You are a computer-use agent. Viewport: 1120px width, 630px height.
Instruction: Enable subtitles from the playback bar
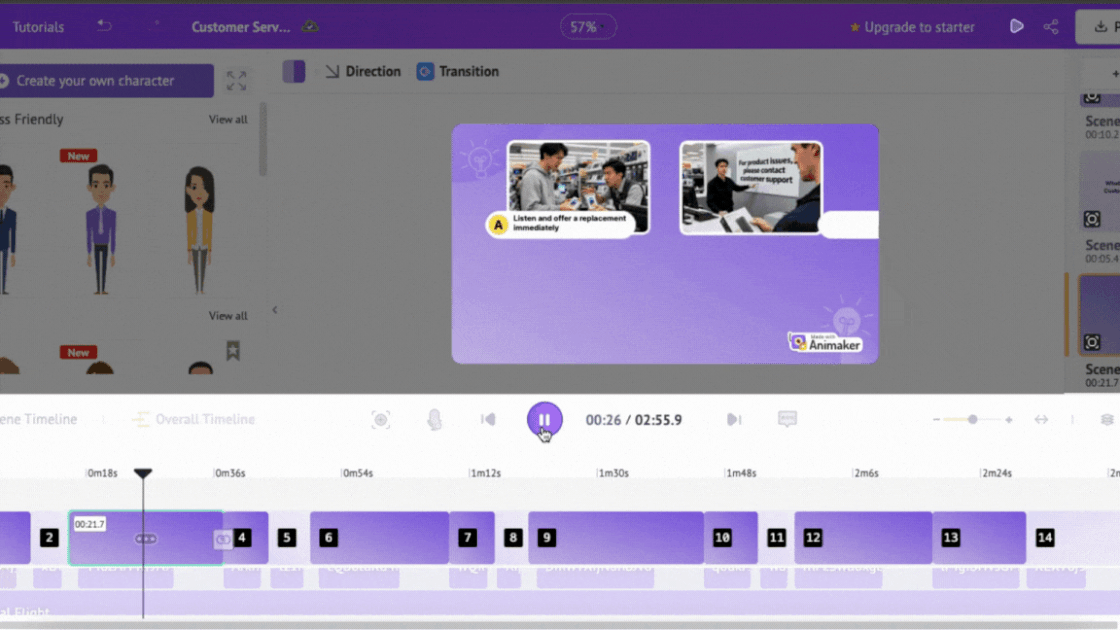pyautogui.click(x=788, y=420)
